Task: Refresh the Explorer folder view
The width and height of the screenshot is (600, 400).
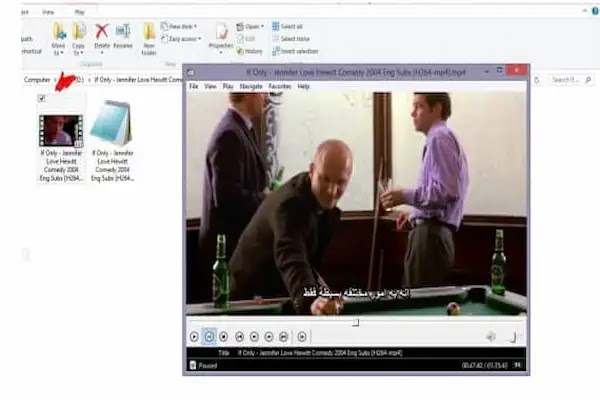Action: tap(536, 80)
